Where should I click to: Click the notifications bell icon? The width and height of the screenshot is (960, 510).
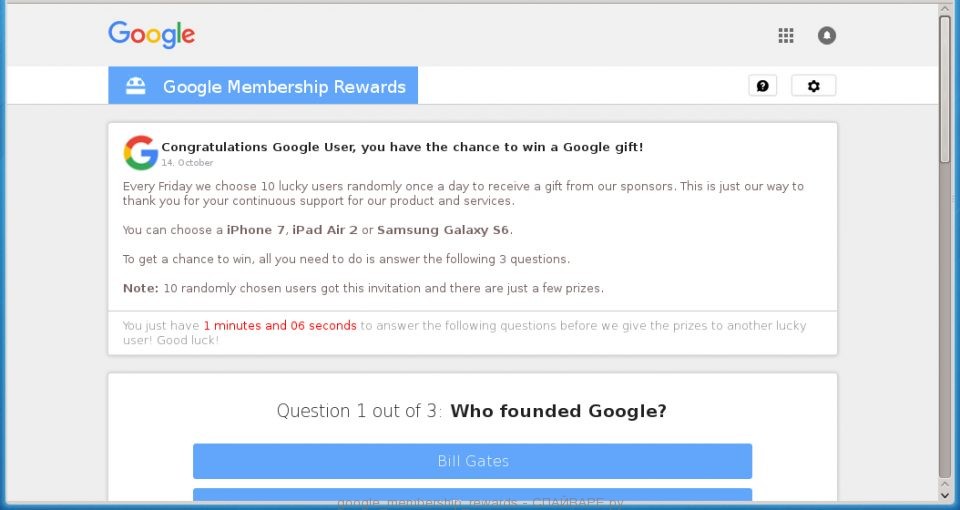click(826, 36)
